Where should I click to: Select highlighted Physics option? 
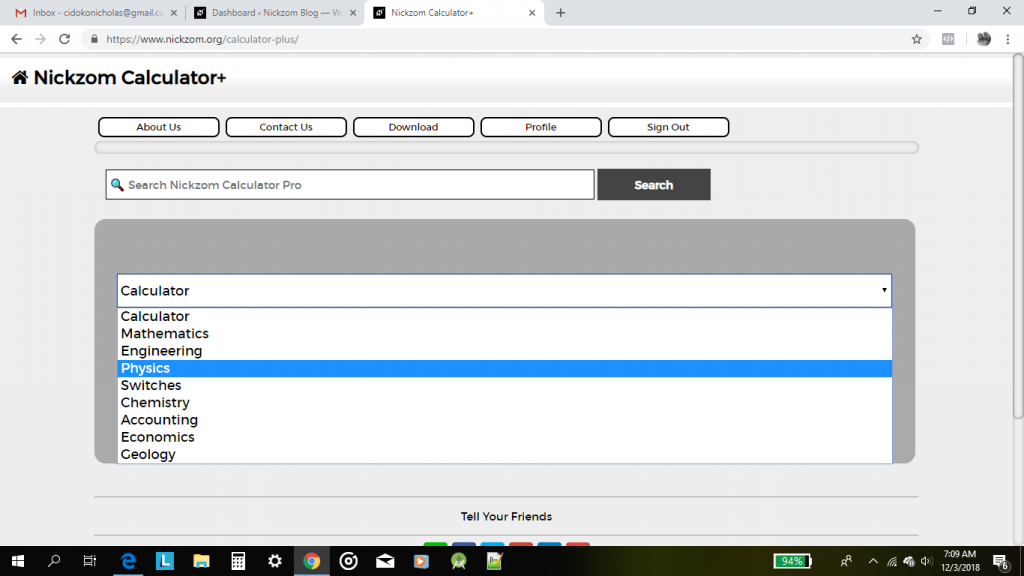tap(504, 368)
